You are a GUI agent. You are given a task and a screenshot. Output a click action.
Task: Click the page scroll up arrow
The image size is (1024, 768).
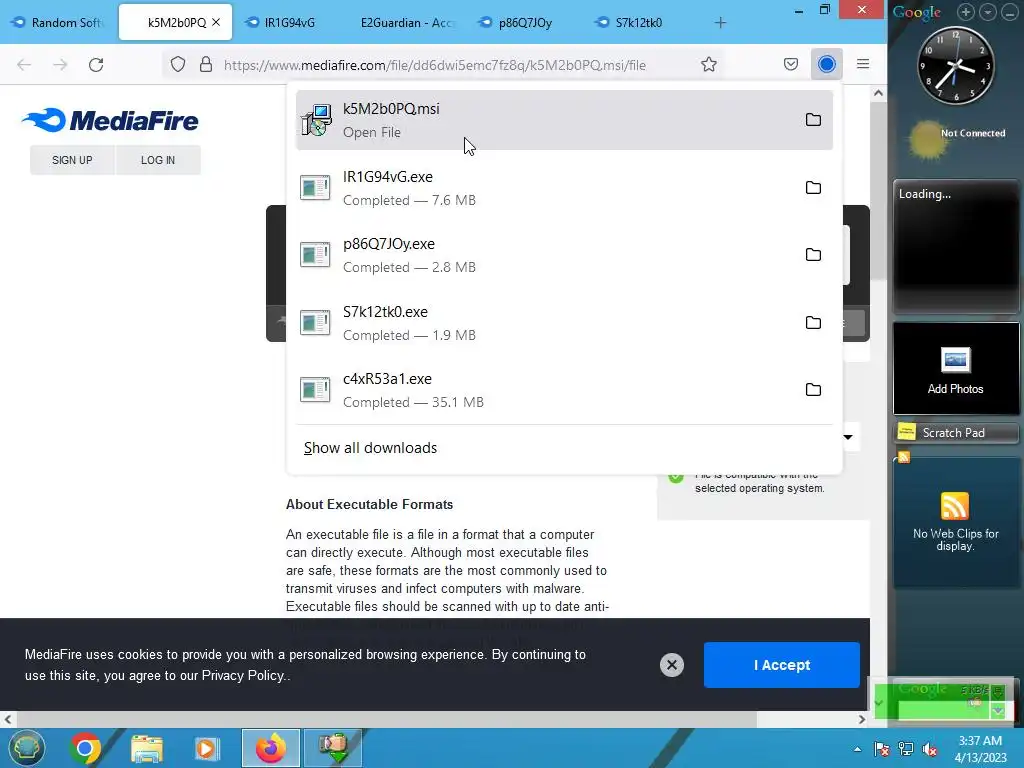(878, 93)
